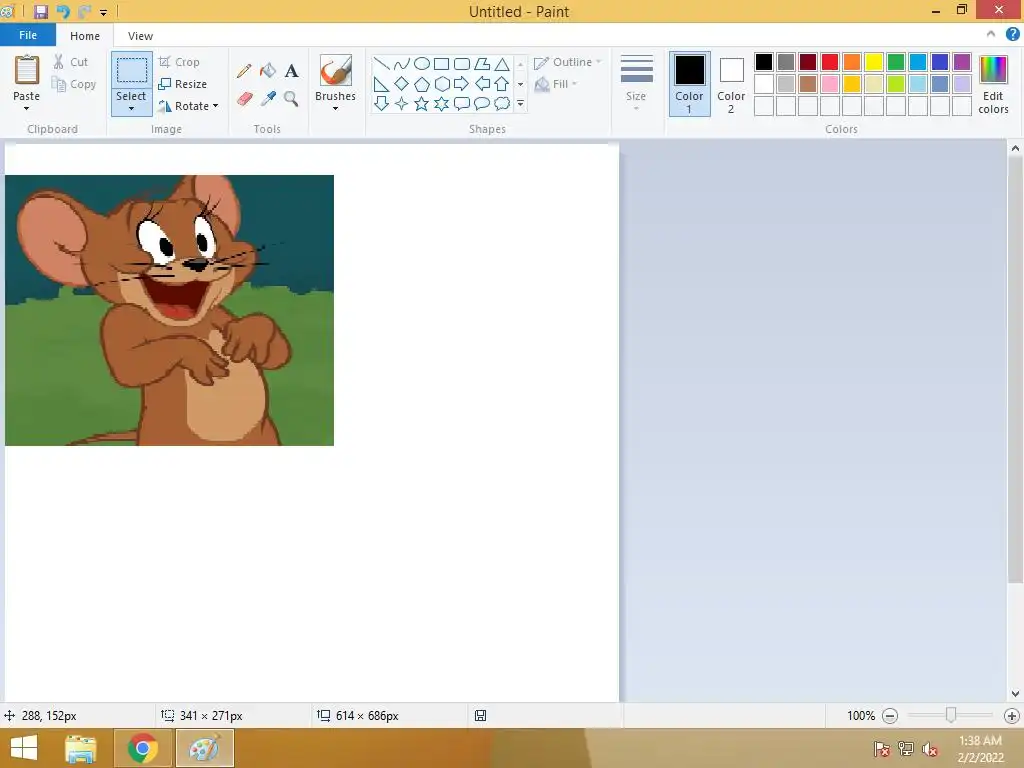Choose the Polygon shape
Image resolution: width=1024 pixels, height=768 pixels.
click(x=482, y=64)
